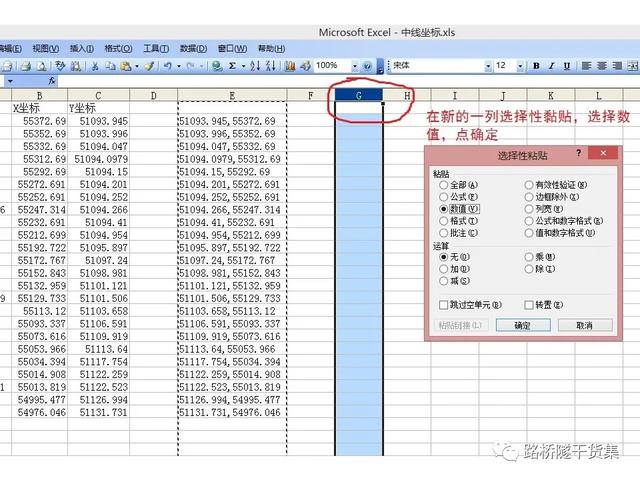Open the Paste options dropdown arrow
640x480 pixels.
(137, 66)
